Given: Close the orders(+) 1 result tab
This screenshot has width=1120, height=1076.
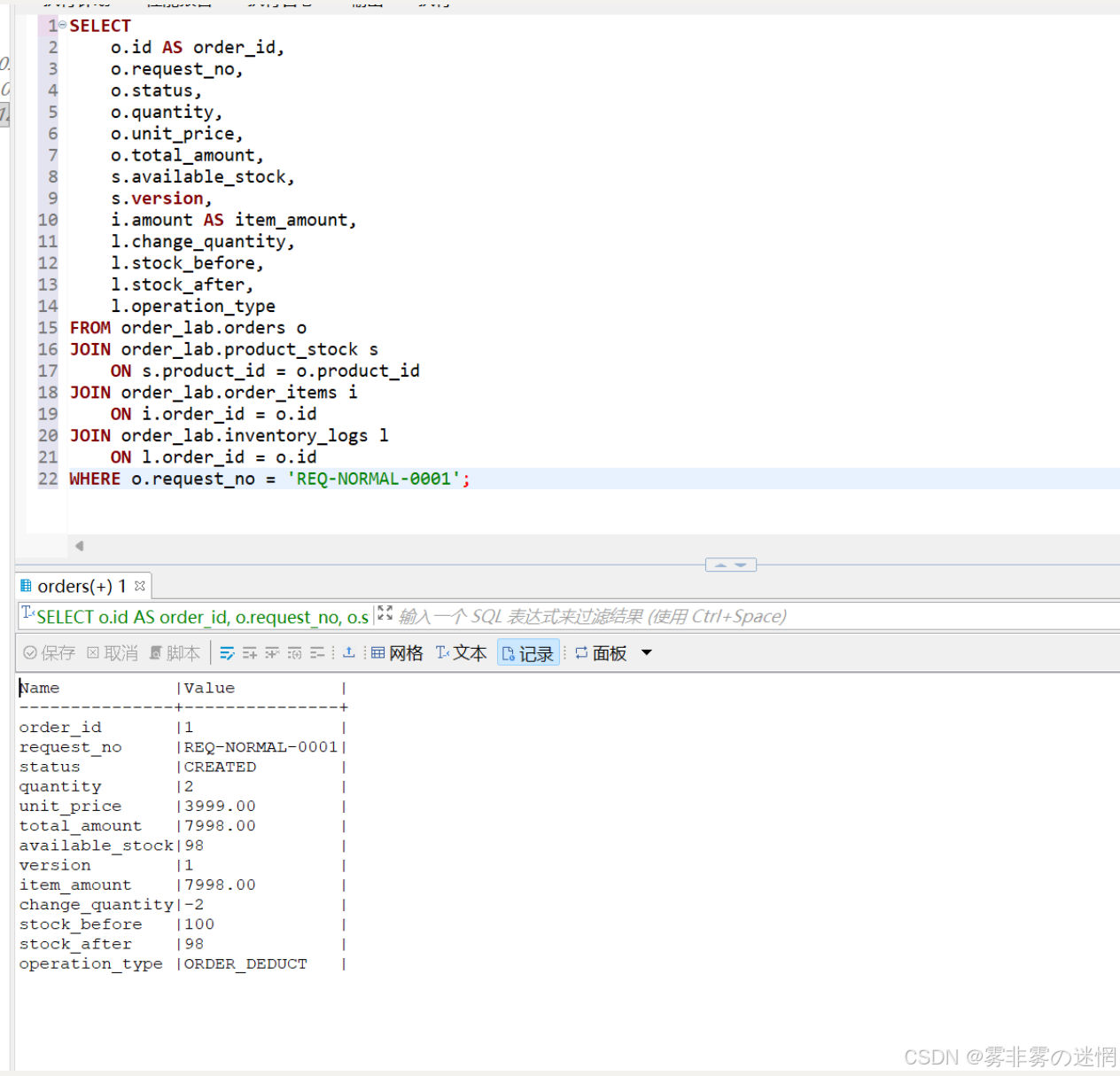Looking at the screenshot, I should pyautogui.click(x=140, y=586).
